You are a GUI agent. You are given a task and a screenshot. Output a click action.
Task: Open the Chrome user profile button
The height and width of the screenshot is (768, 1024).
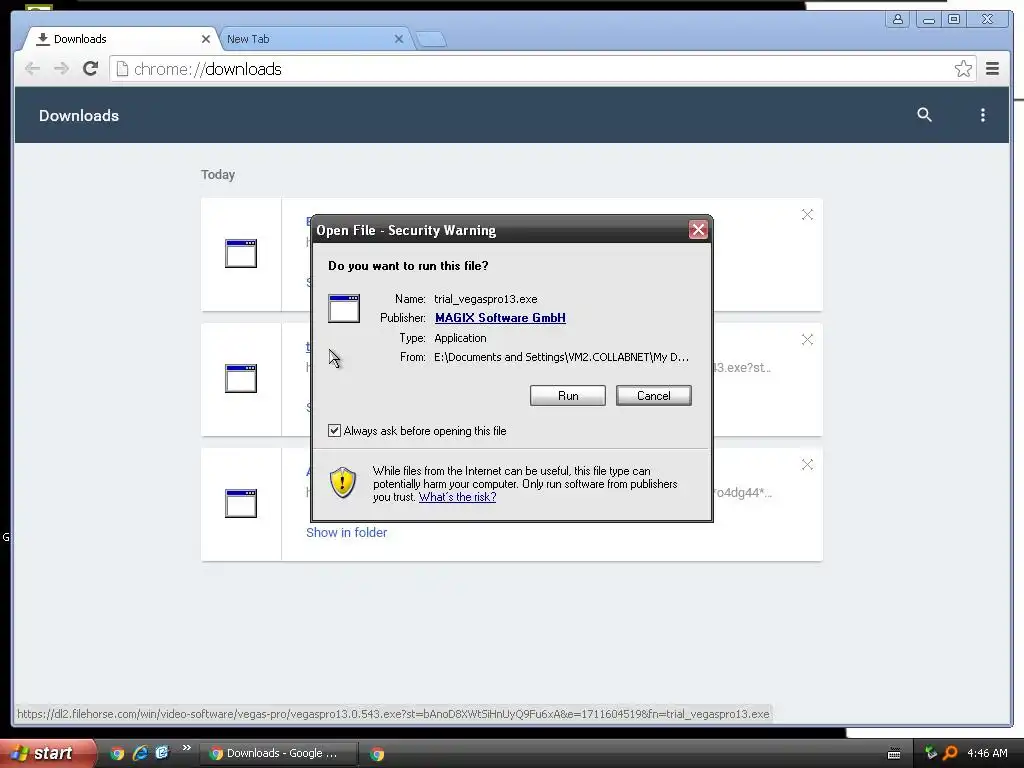click(x=898, y=19)
